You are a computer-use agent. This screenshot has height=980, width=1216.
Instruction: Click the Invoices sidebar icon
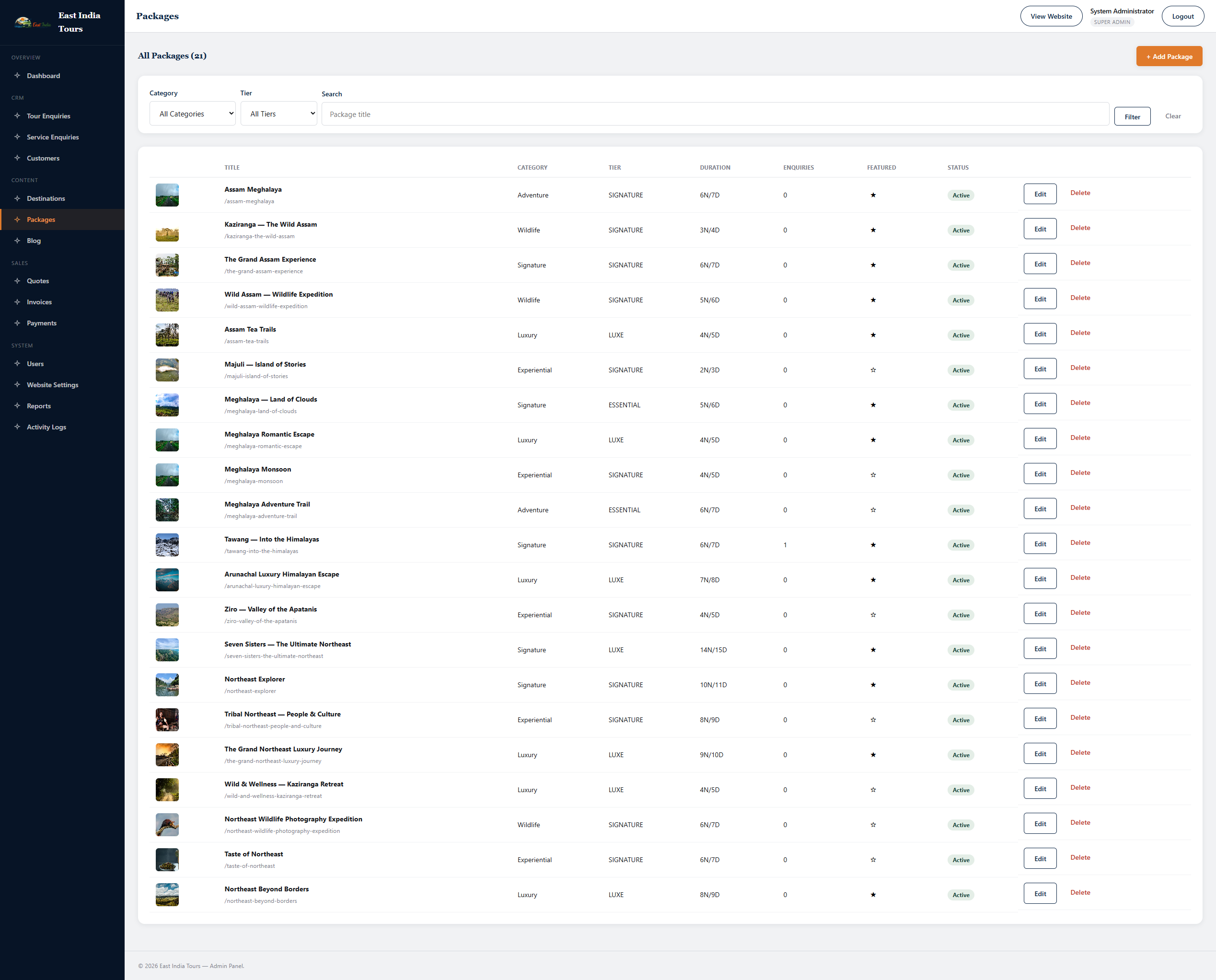click(x=18, y=302)
